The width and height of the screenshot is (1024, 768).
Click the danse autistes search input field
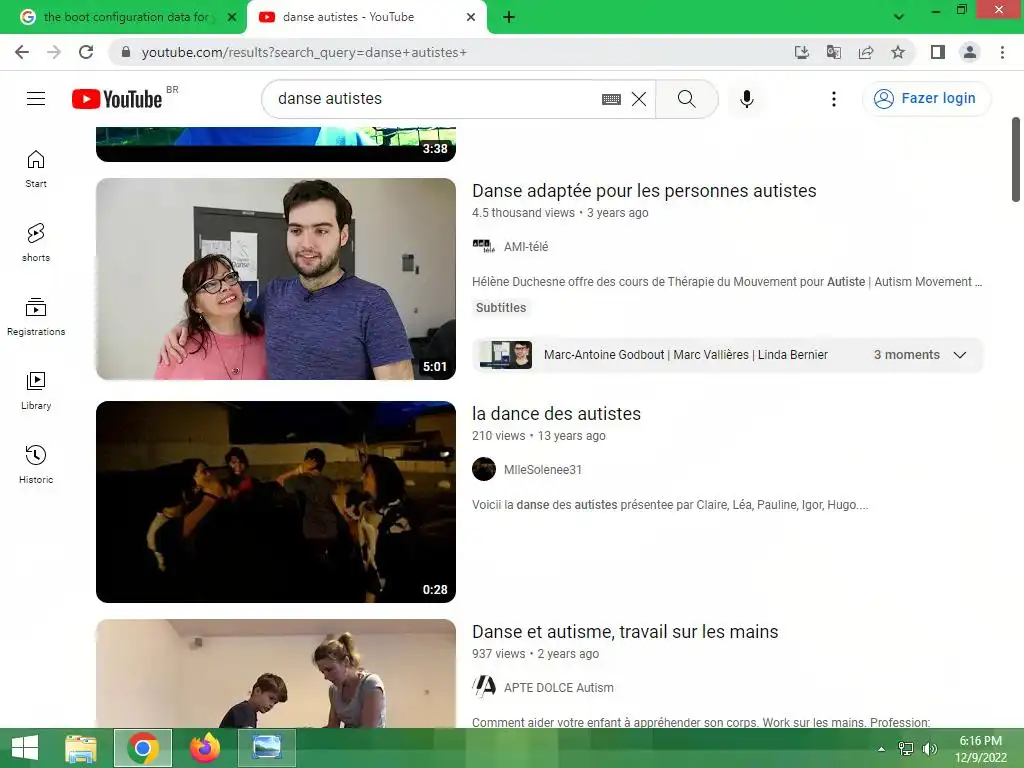pyautogui.click(x=431, y=99)
